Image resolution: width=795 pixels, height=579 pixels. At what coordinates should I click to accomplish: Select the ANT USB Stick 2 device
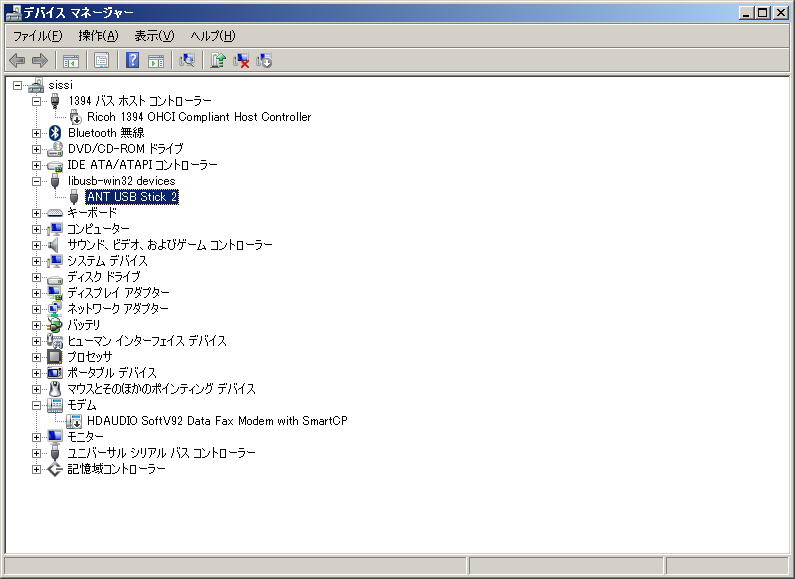(x=132, y=197)
